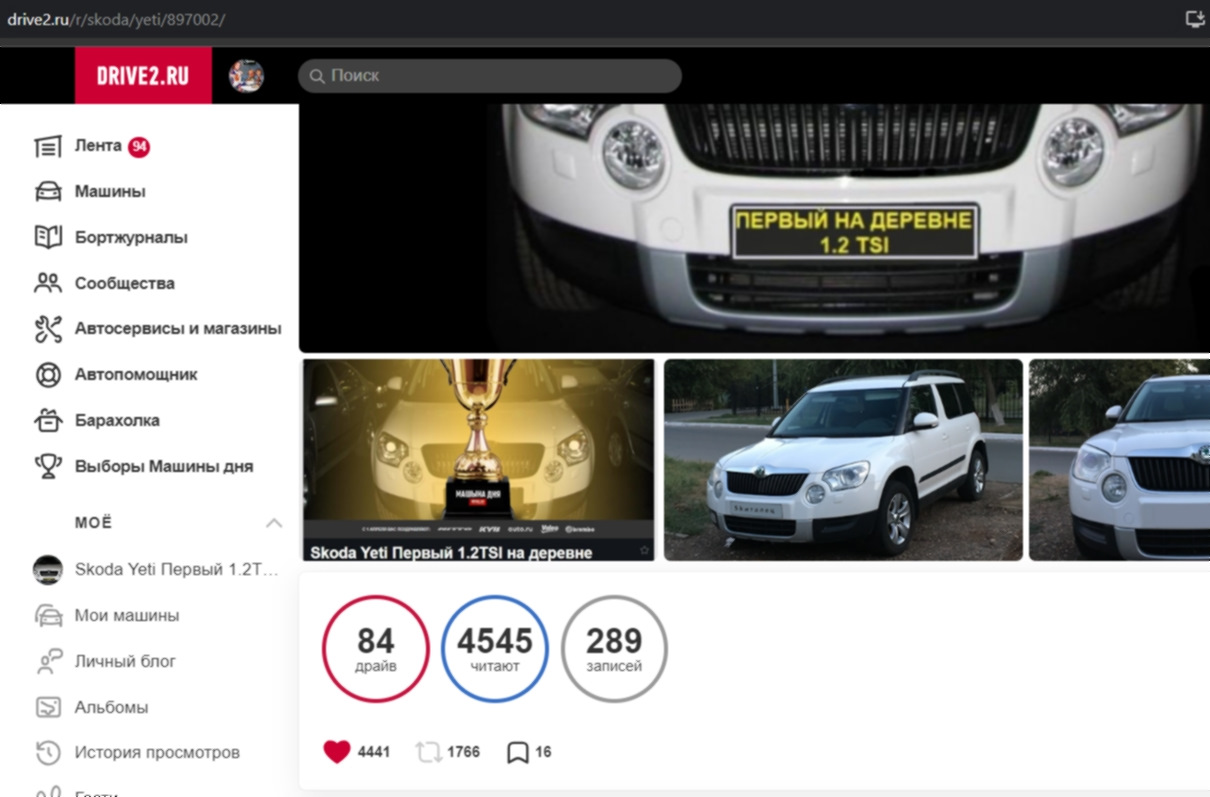This screenshot has width=1210, height=797.
Task: Open the Машины car icon
Action: (x=48, y=192)
